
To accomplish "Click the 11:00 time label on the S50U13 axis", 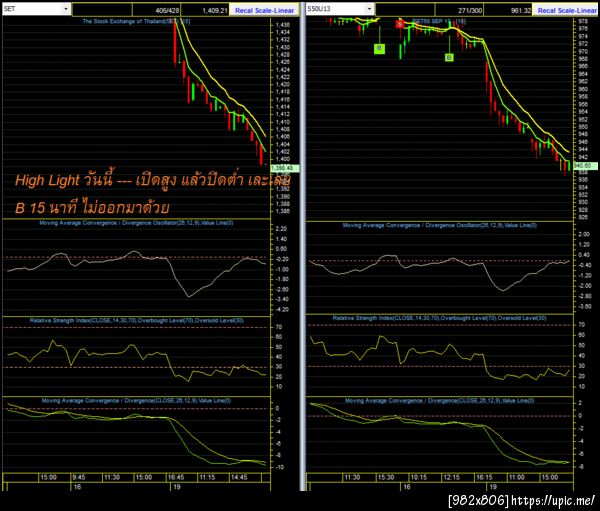I will [517, 477].
